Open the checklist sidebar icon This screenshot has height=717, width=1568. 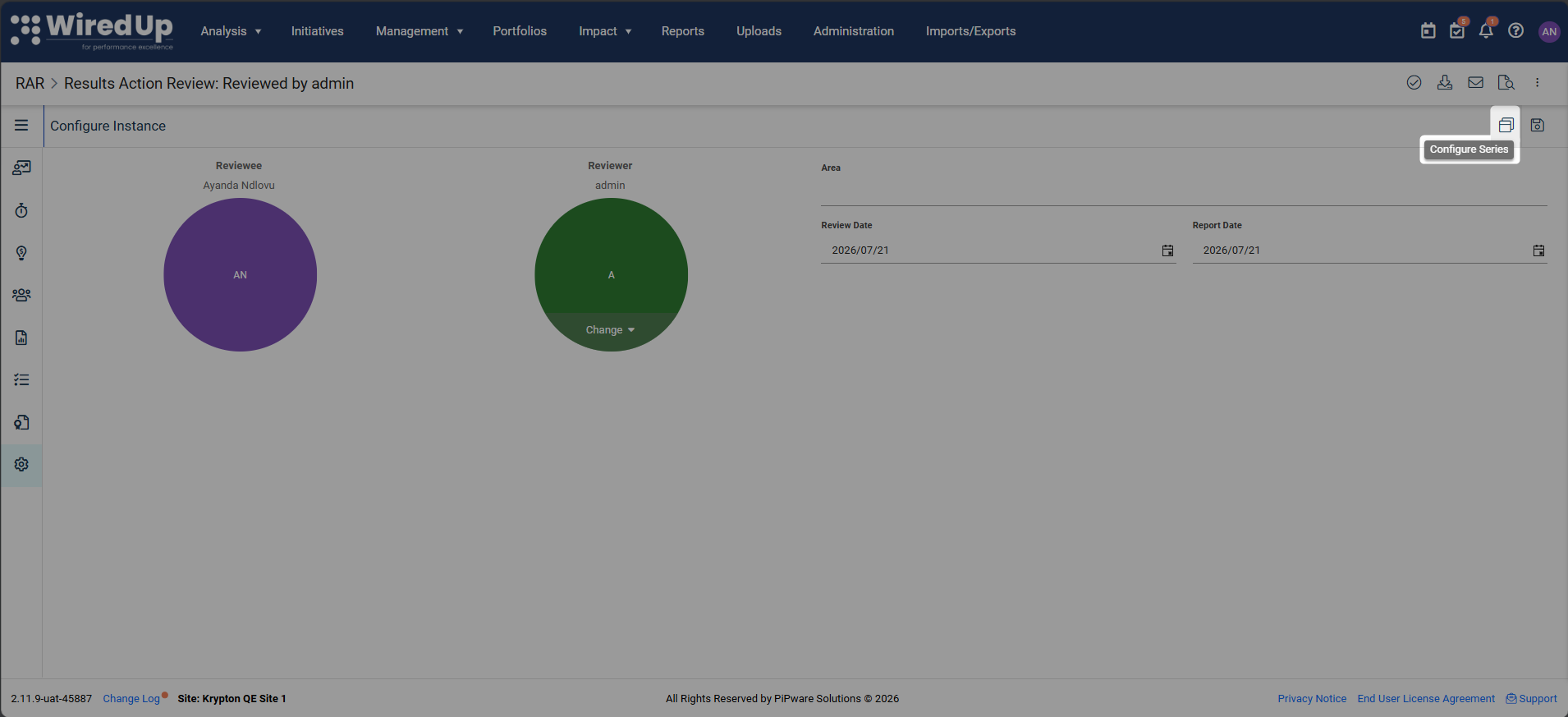pyautogui.click(x=21, y=379)
